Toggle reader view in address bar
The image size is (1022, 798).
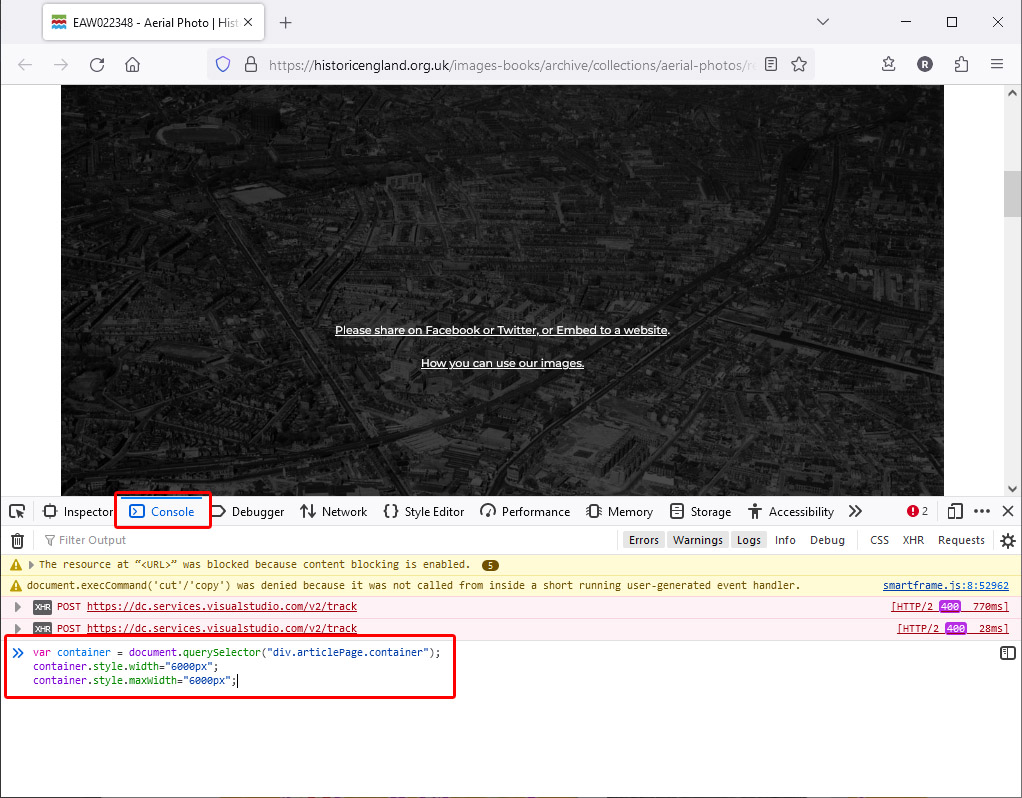click(771, 64)
